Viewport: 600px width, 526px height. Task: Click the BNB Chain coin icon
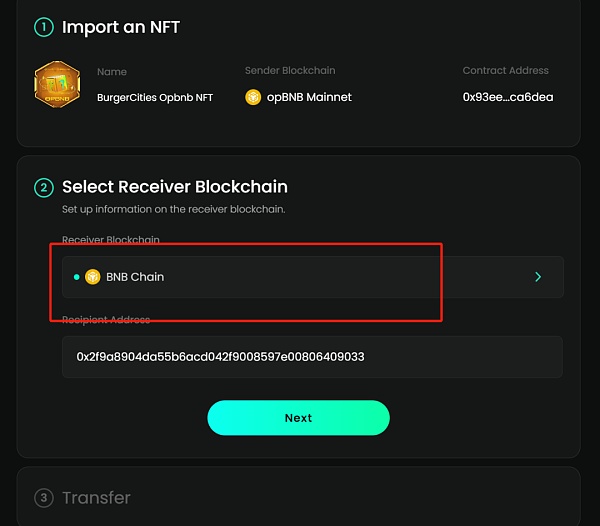93,276
